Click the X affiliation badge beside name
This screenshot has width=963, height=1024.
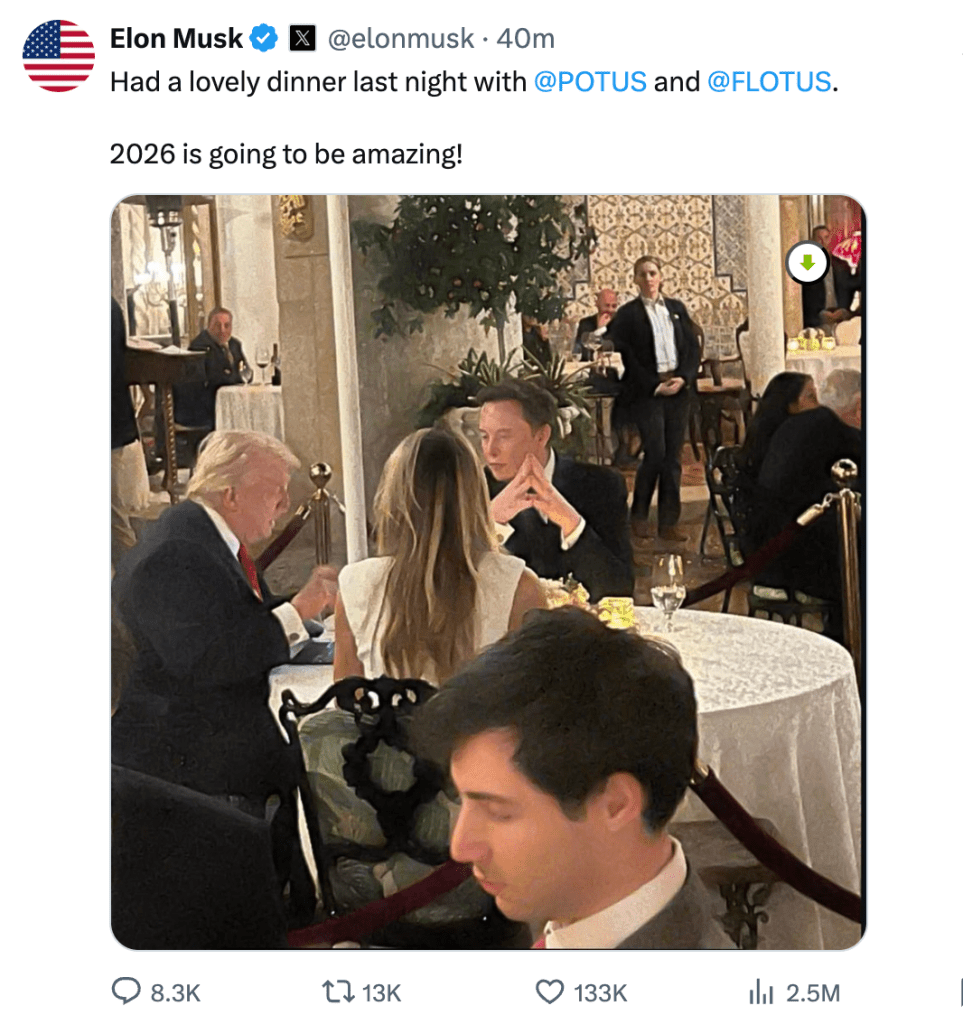click(302, 39)
